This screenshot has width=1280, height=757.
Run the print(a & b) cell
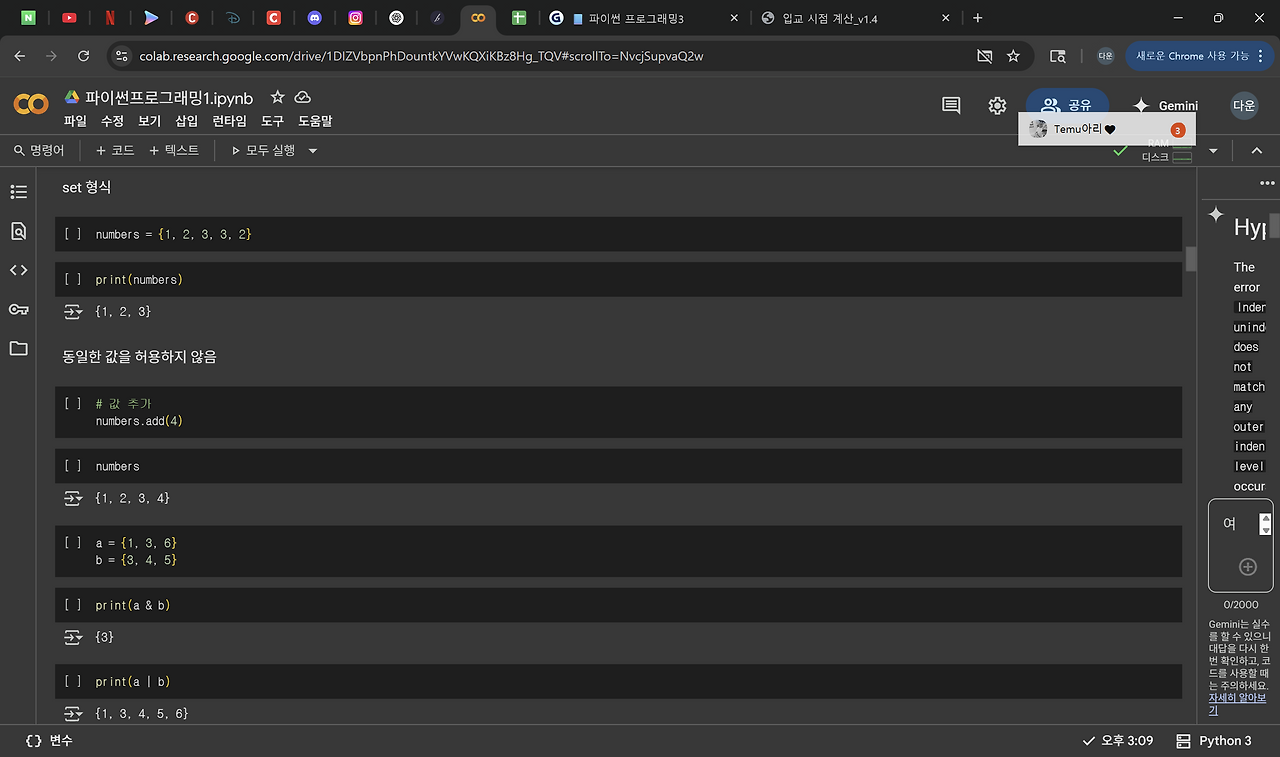point(72,605)
